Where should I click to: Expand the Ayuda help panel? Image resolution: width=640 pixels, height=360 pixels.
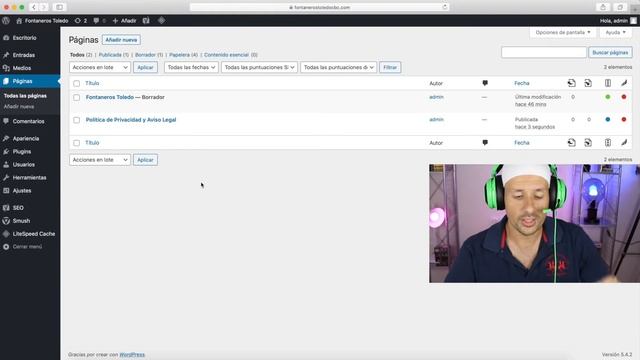tap(616, 32)
